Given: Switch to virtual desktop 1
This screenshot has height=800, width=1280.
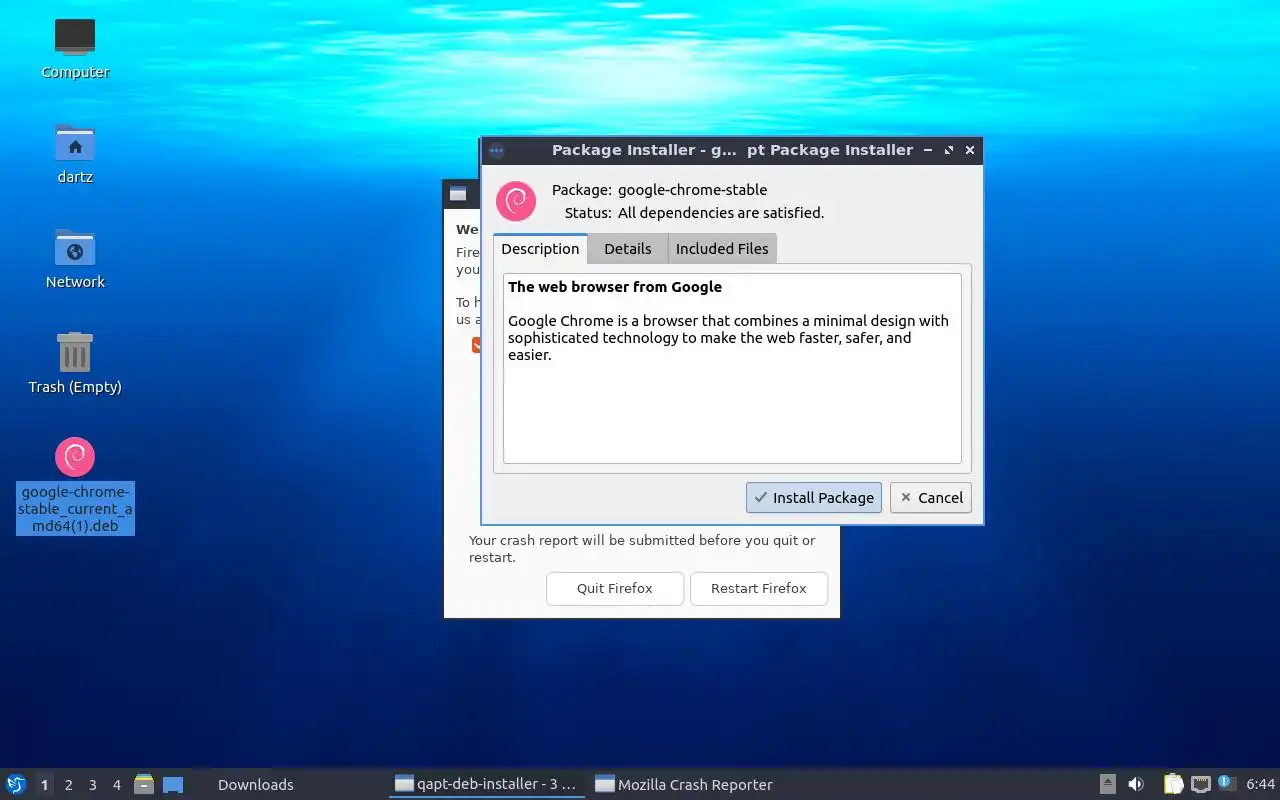Looking at the screenshot, I should 44,785.
